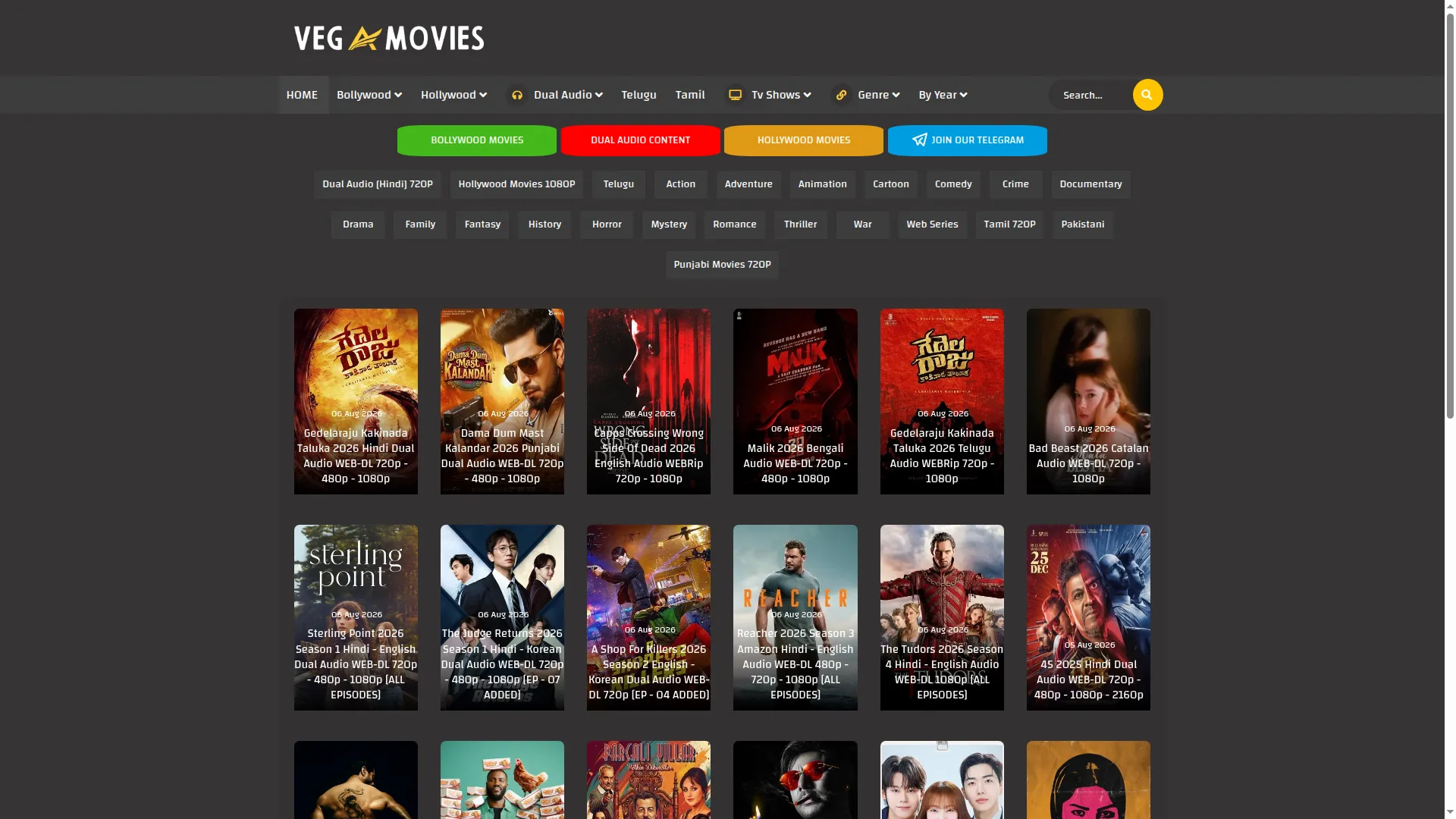Select the Dual Audio (Hindi) 720P tag
The width and height of the screenshot is (1456, 819).
point(378,184)
